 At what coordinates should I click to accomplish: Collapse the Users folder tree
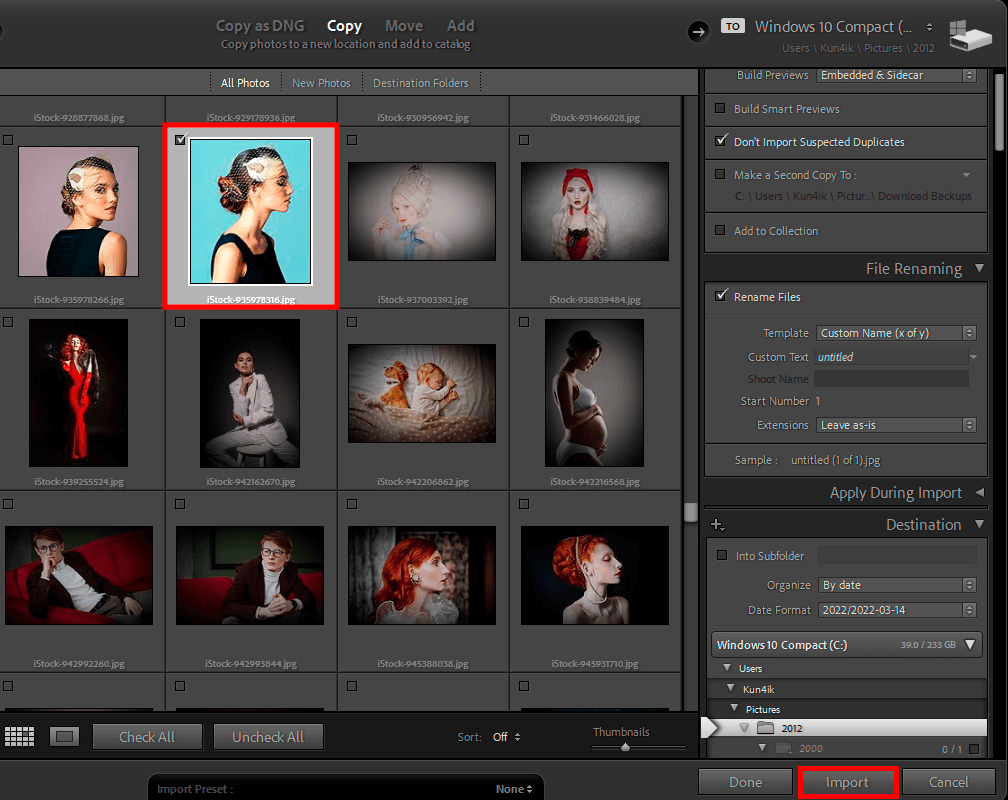[x=727, y=668]
